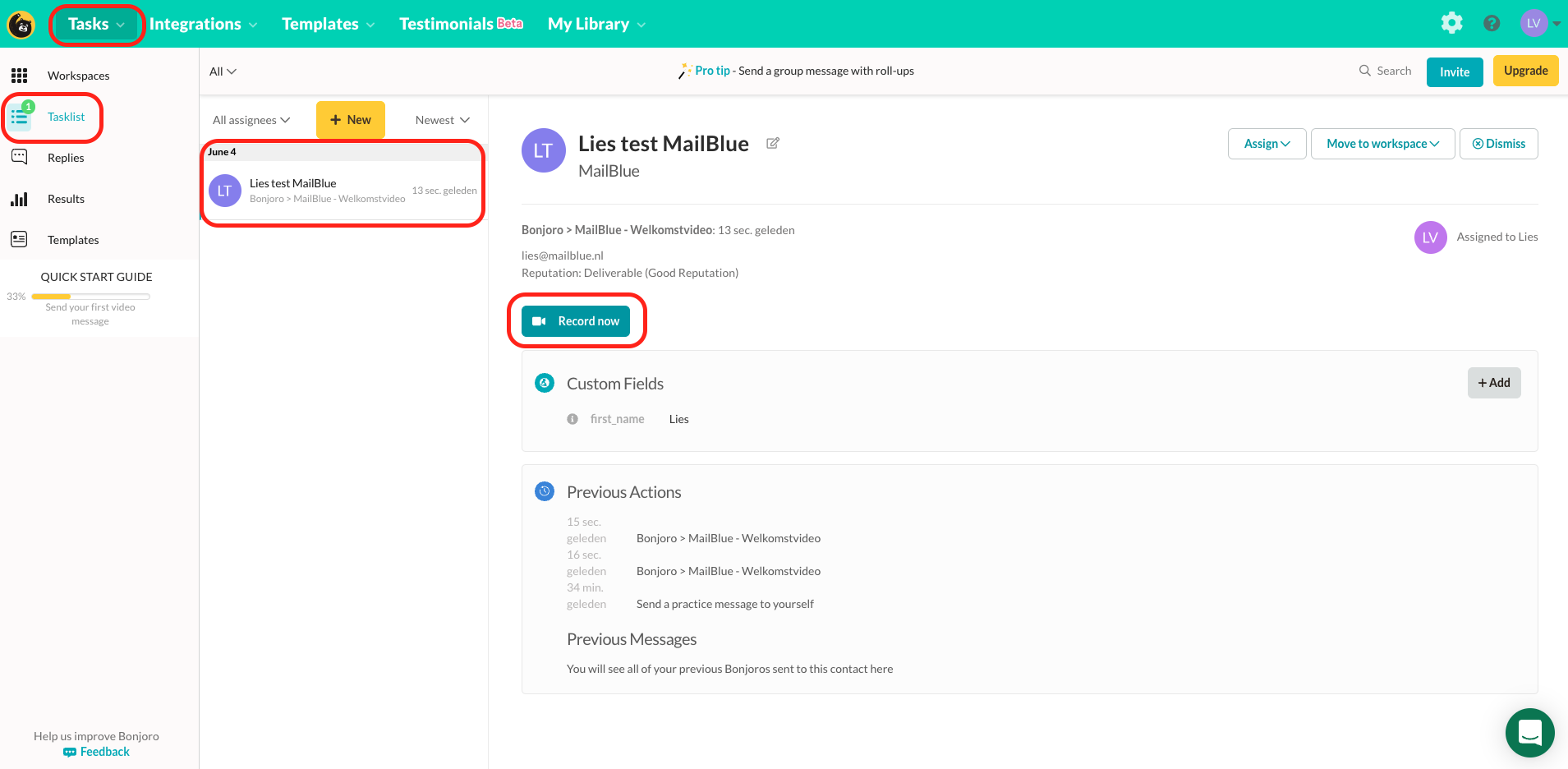Click the Quick Start Guide progress bar
This screenshot has width=1568, height=769.
(90, 297)
